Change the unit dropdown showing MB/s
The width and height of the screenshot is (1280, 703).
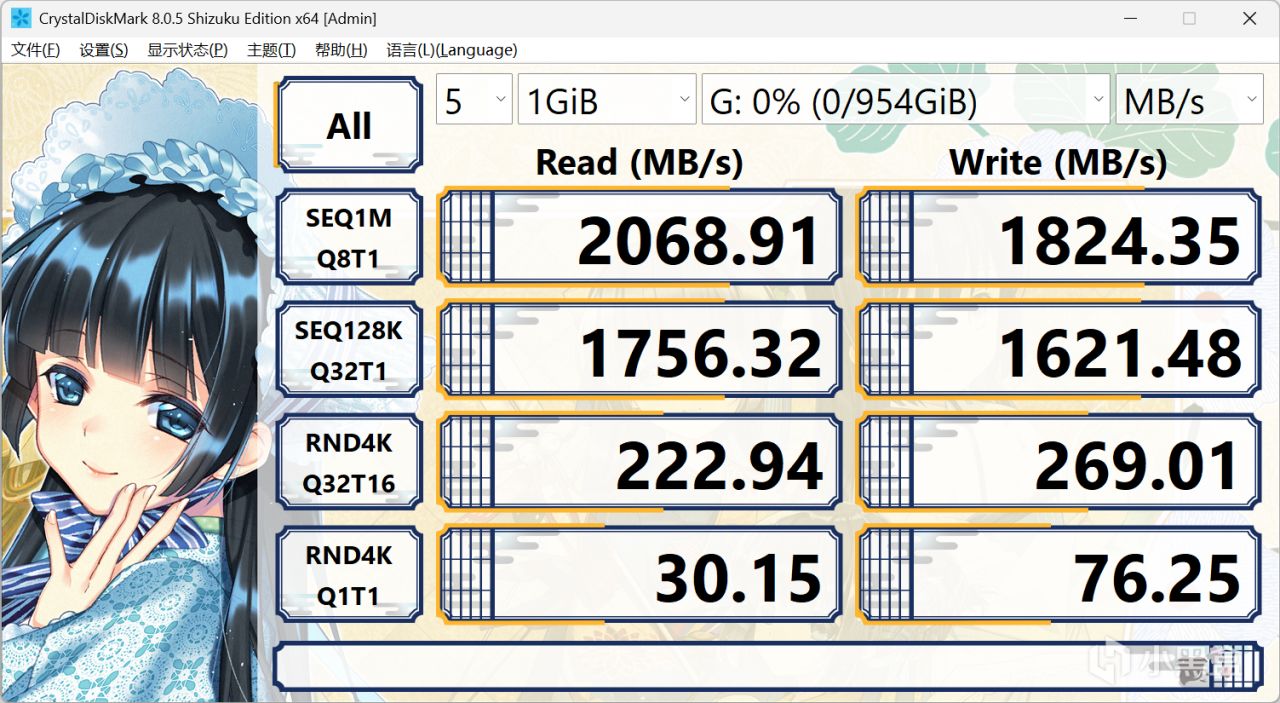click(1190, 100)
